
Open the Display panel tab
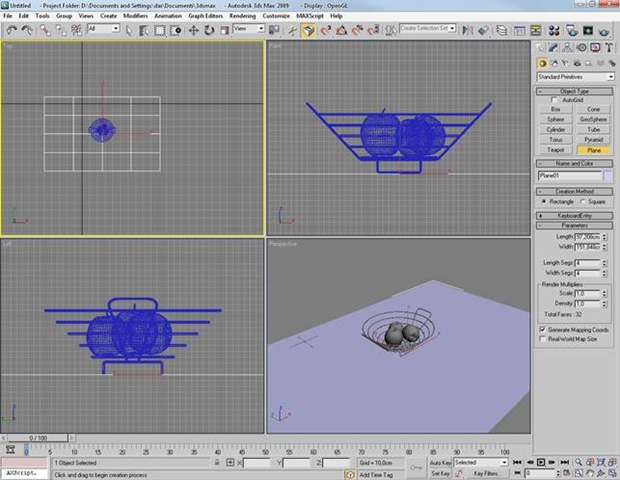click(x=593, y=47)
